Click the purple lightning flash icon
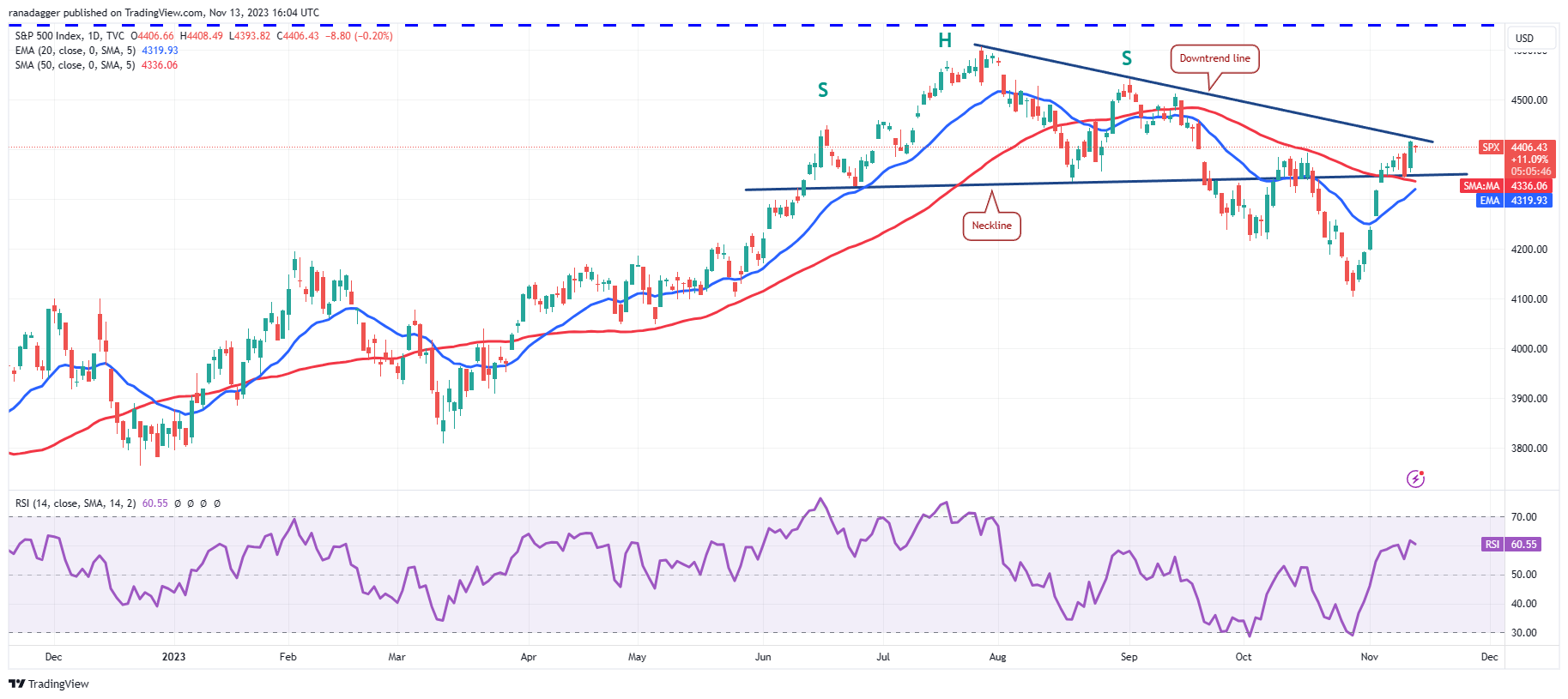1568x699 pixels. click(1415, 479)
